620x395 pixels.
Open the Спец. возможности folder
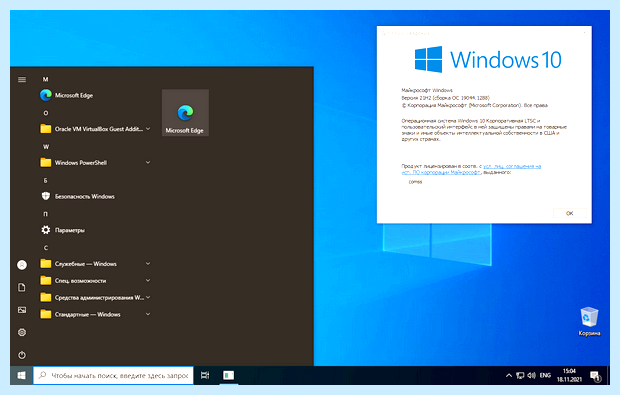[x=95, y=281]
